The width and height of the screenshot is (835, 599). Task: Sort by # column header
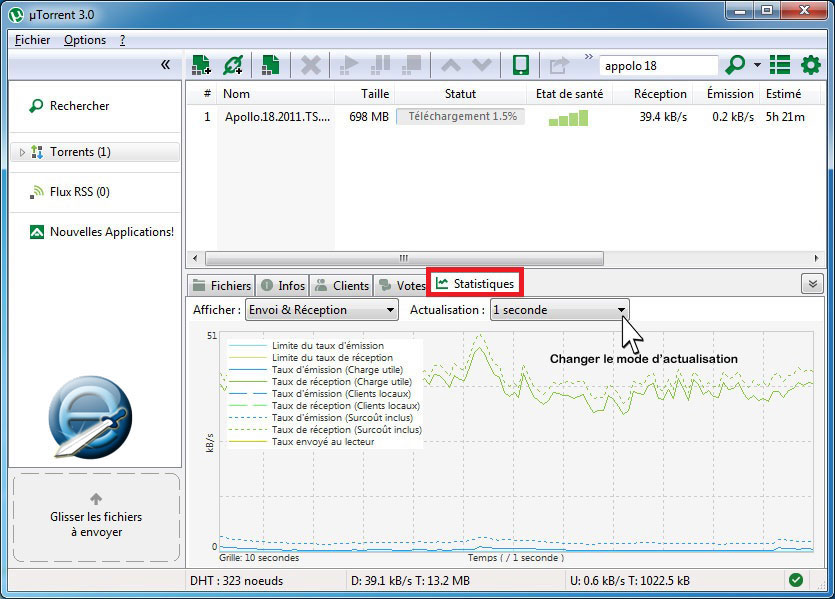(207, 94)
